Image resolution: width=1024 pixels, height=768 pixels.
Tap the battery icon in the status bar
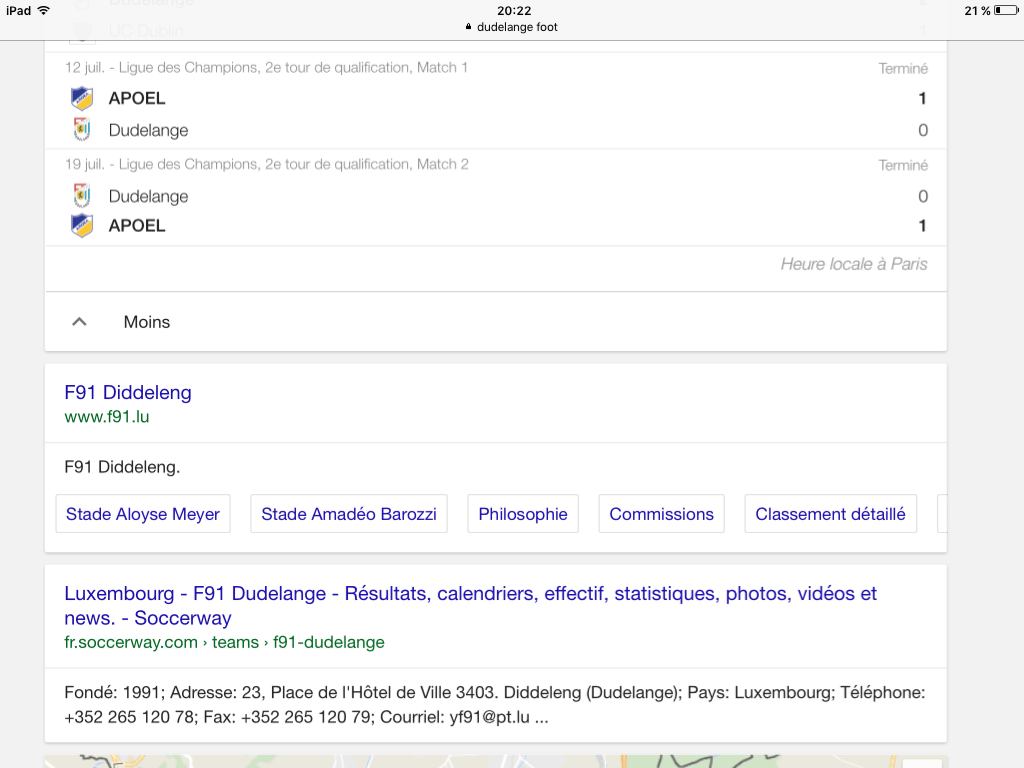click(1004, 10)
